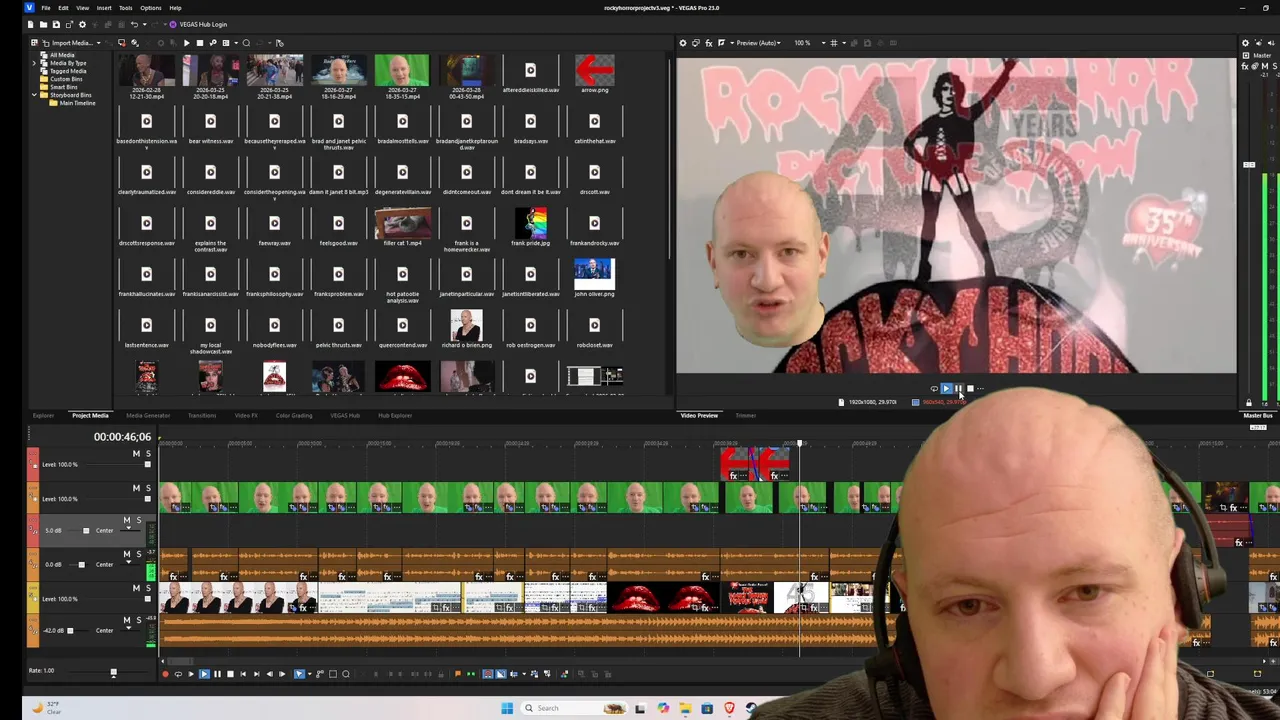Expand the Media By Type bin
The image size is (1280, 720).
point(34,63)
